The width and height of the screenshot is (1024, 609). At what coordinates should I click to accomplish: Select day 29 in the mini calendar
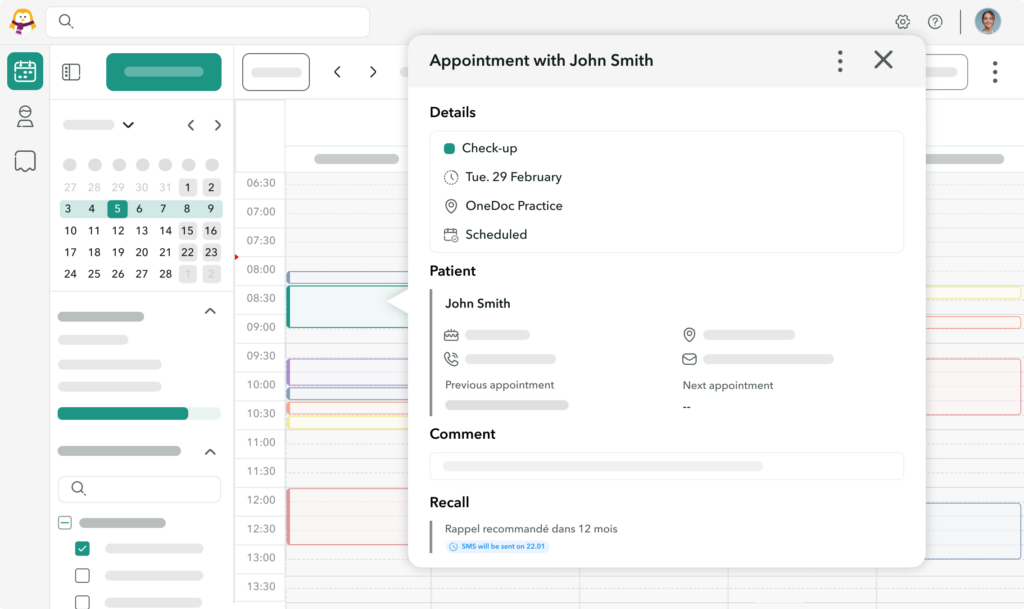116,187
